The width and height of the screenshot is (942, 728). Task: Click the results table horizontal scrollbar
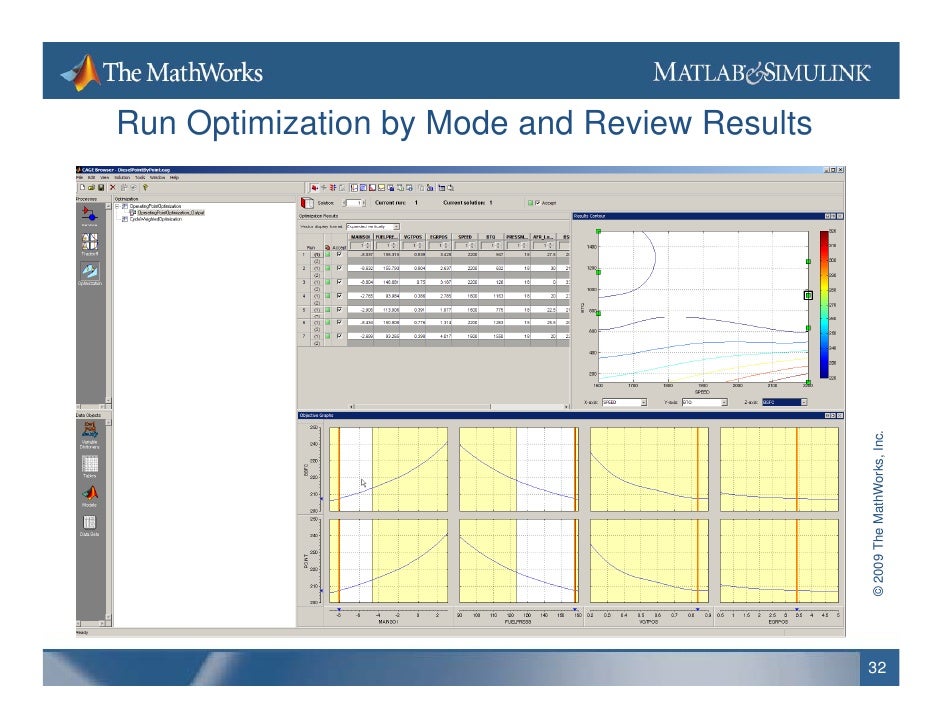458,407
